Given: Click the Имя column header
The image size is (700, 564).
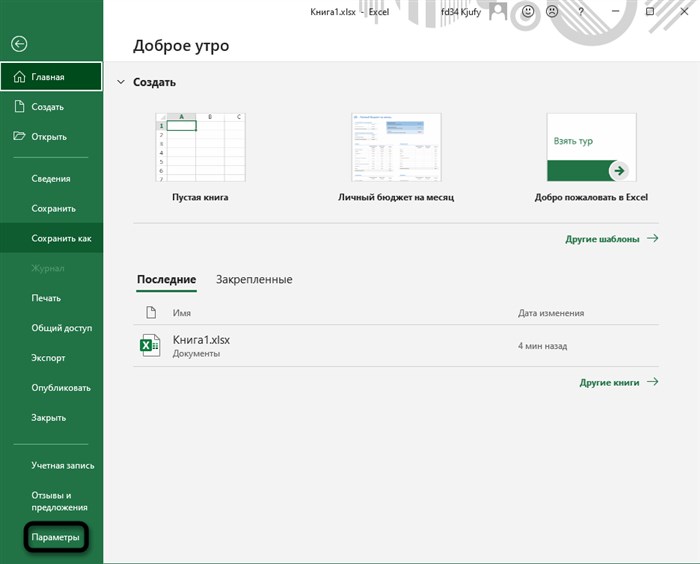Looking at the screenshot, I should pos(182,313).
